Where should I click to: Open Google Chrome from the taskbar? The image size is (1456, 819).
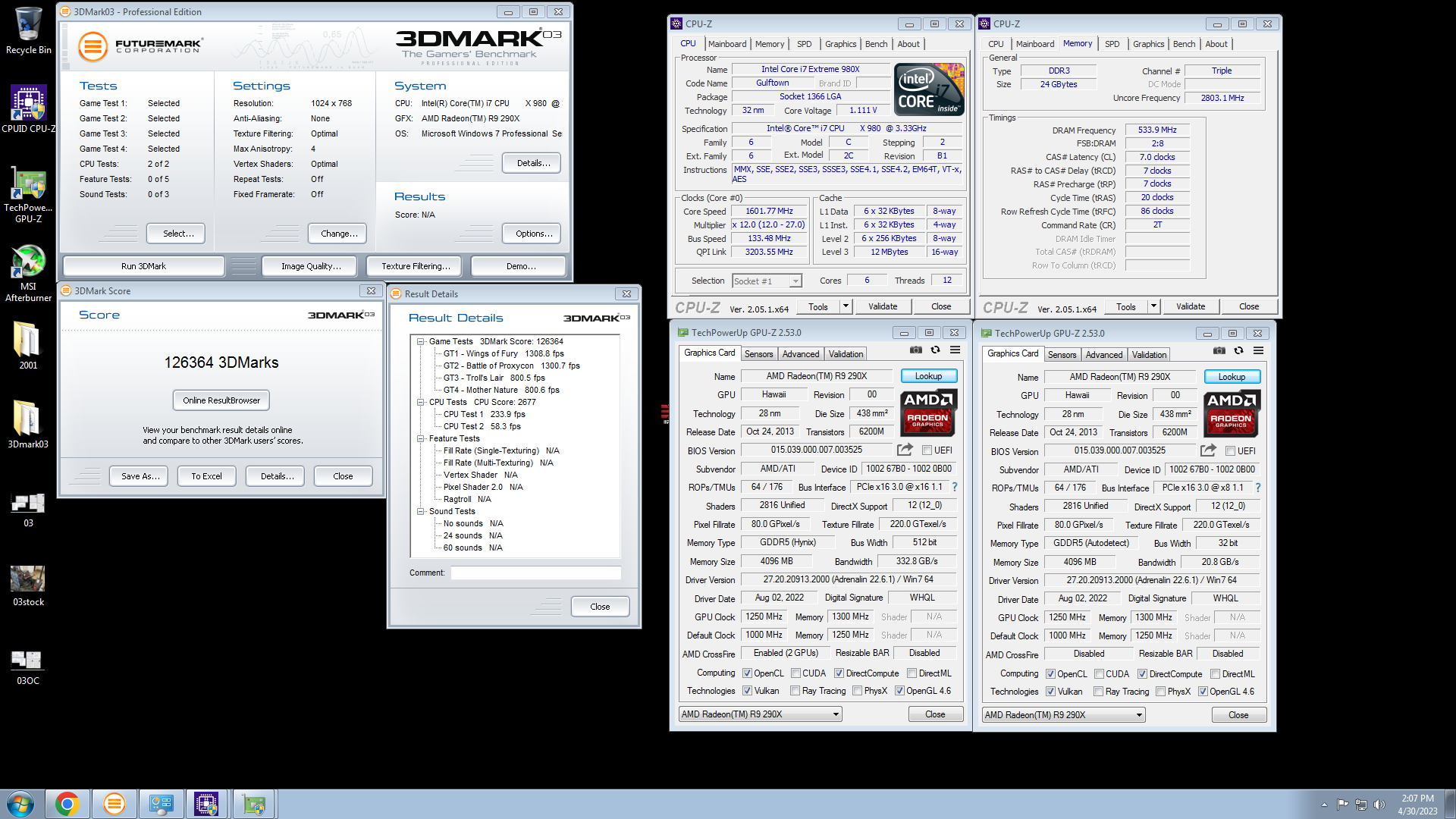(67, 804)
